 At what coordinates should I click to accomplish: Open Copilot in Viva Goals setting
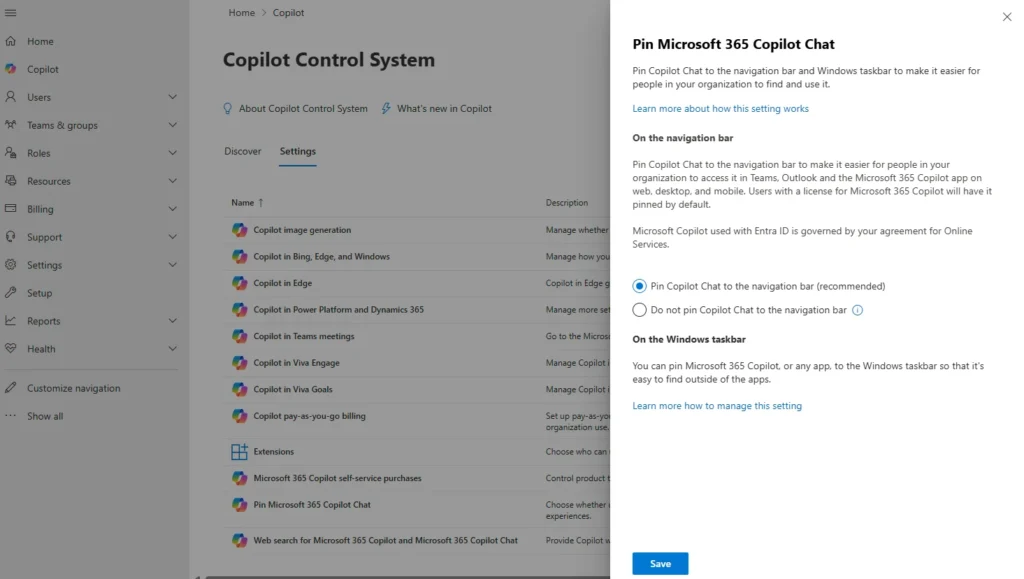pyautogui.click(x=293, y=390)
